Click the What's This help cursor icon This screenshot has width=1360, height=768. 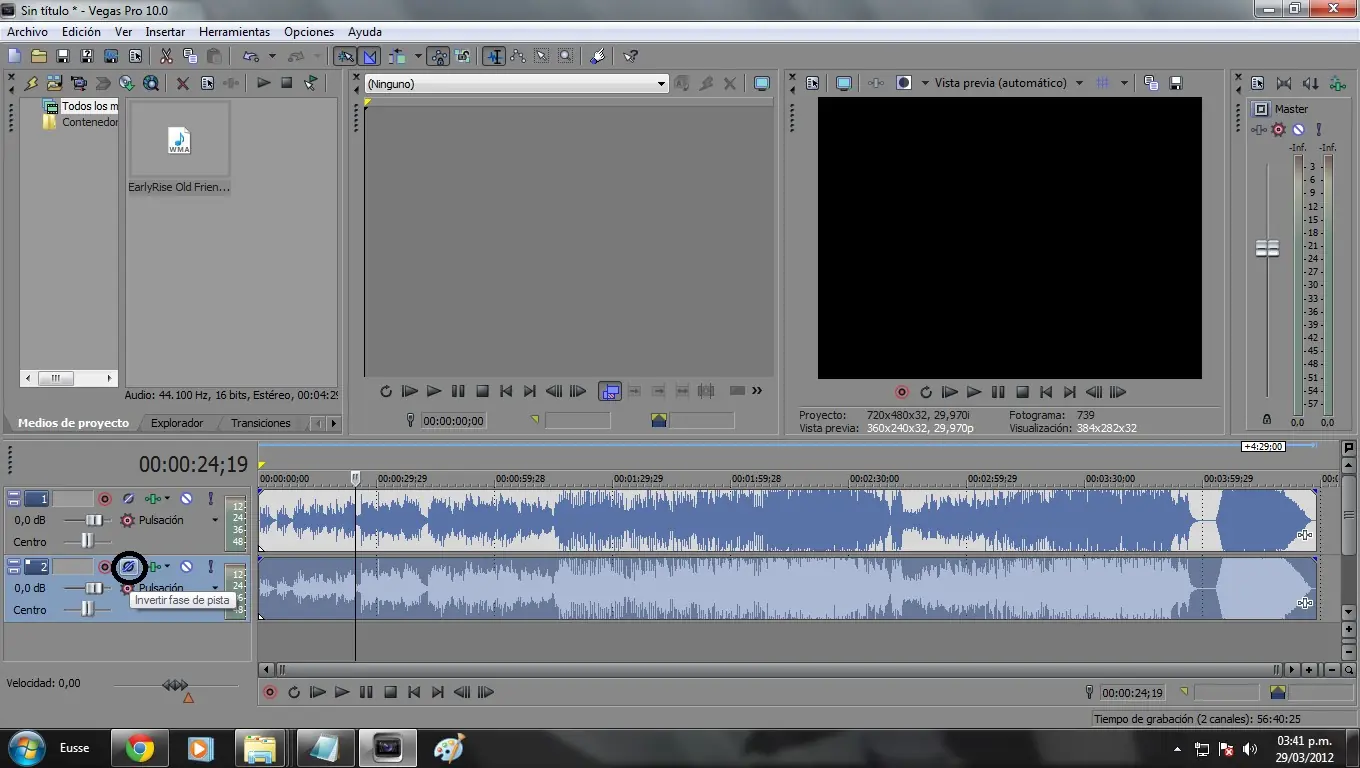point(630,57)
